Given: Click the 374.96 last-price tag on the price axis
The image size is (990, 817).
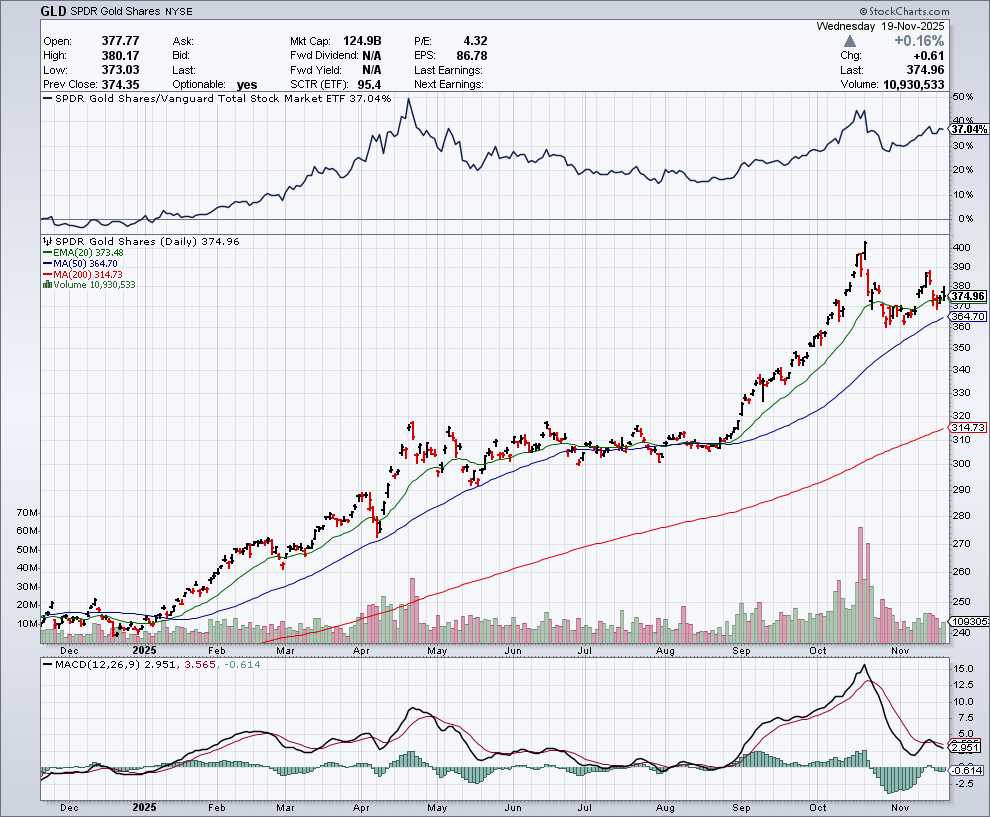Looking at the screenshot, I should pos(968,296).
